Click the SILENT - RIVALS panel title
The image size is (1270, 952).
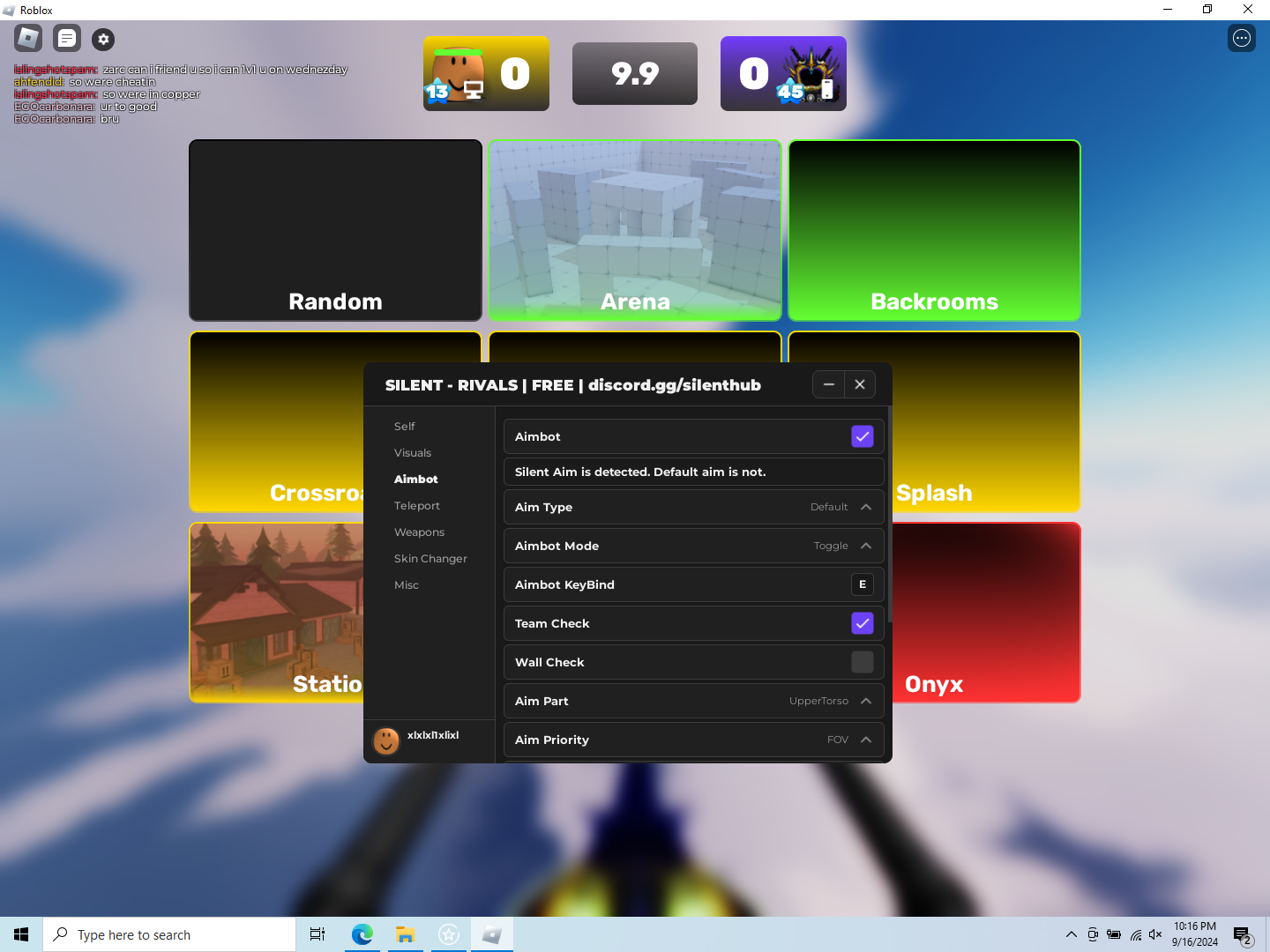click(573, 385)
